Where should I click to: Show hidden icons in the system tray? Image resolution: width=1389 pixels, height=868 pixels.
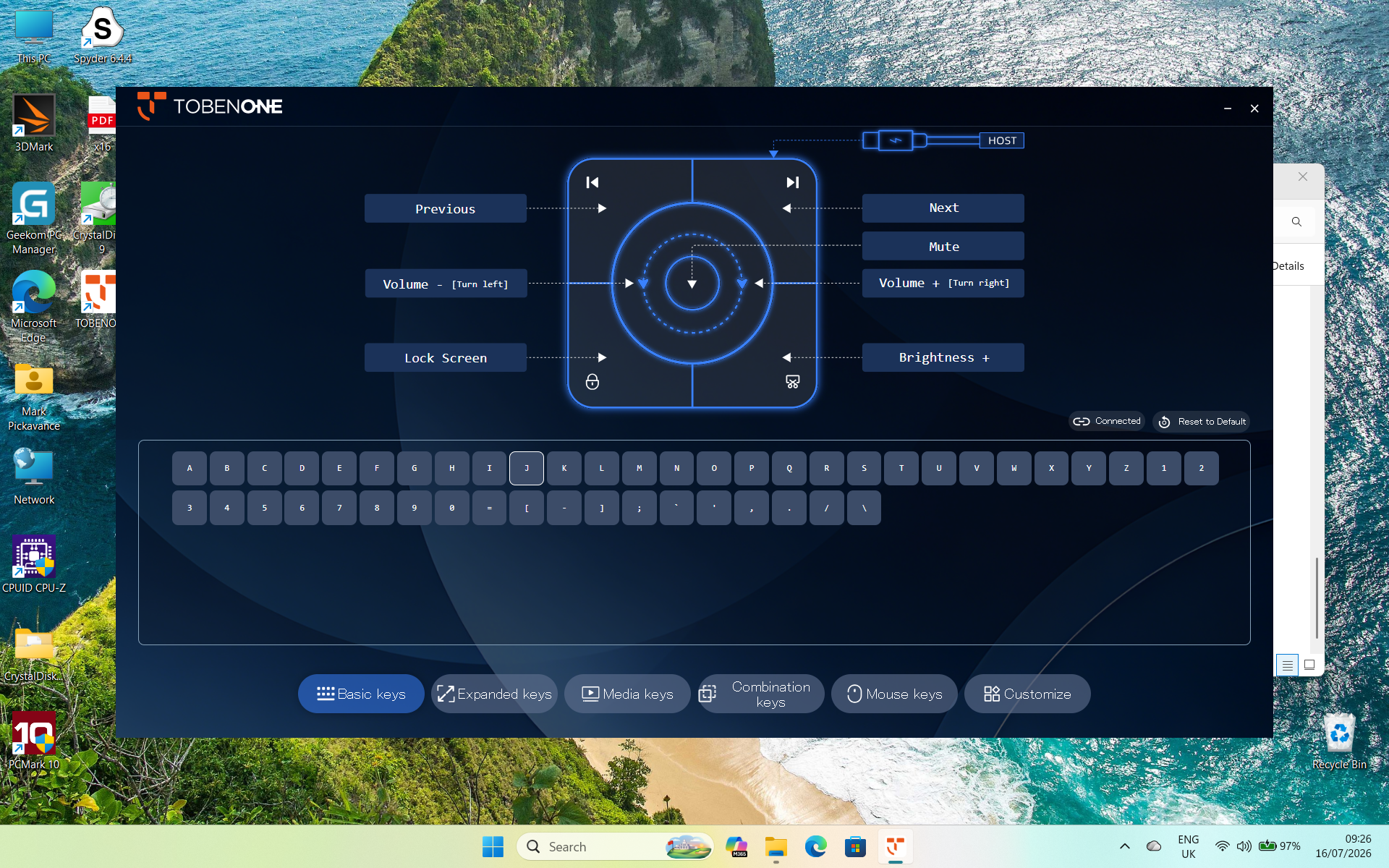pyautogui.click(x=1124, y=846)
